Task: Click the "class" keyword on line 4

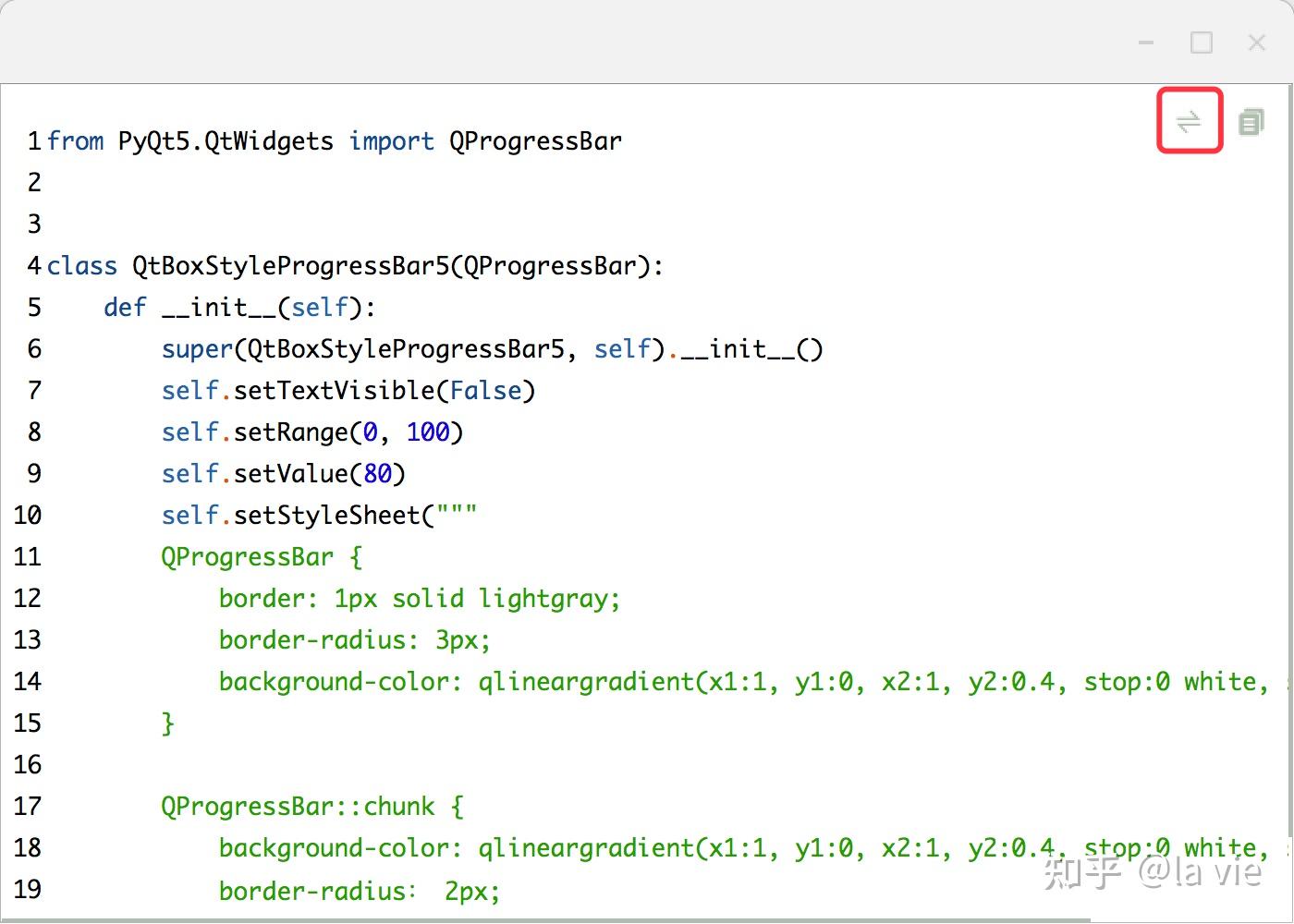Action: [82, 266]
